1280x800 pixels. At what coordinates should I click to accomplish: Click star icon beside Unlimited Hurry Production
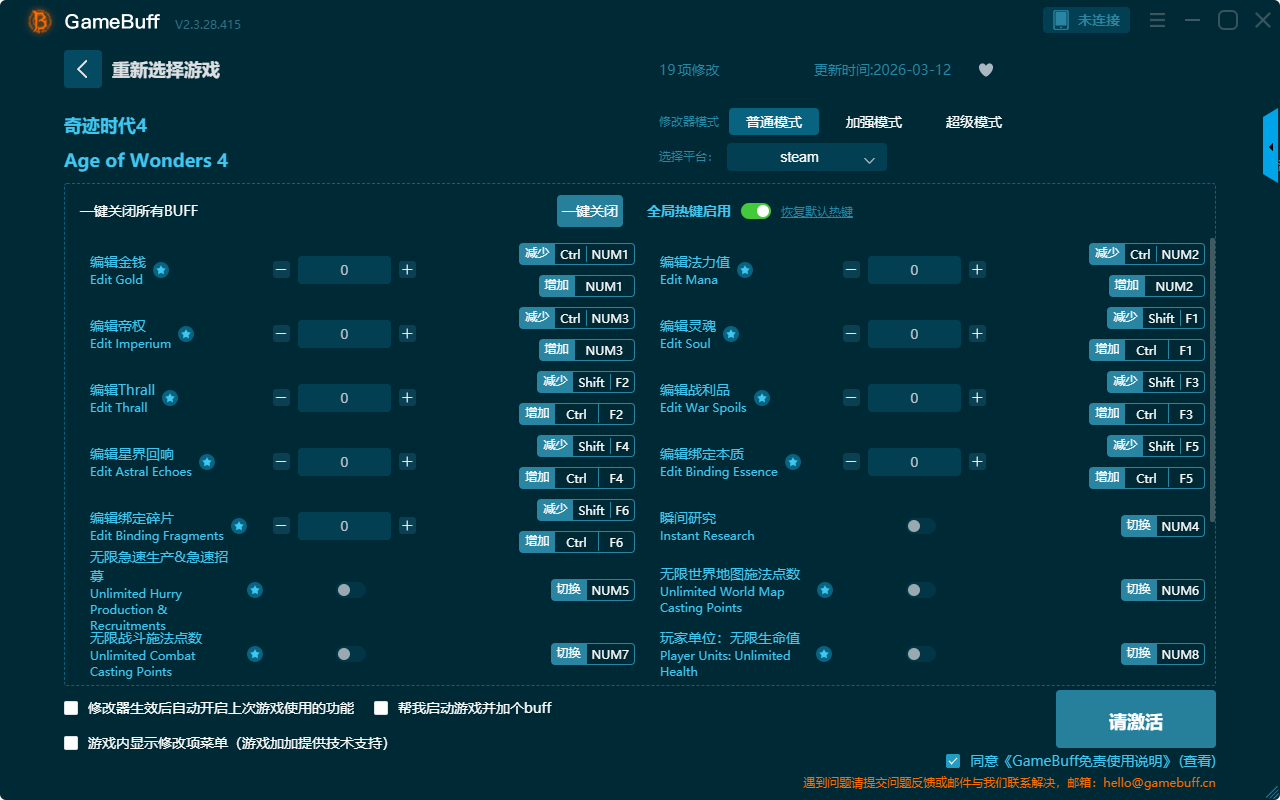point(255,590)
